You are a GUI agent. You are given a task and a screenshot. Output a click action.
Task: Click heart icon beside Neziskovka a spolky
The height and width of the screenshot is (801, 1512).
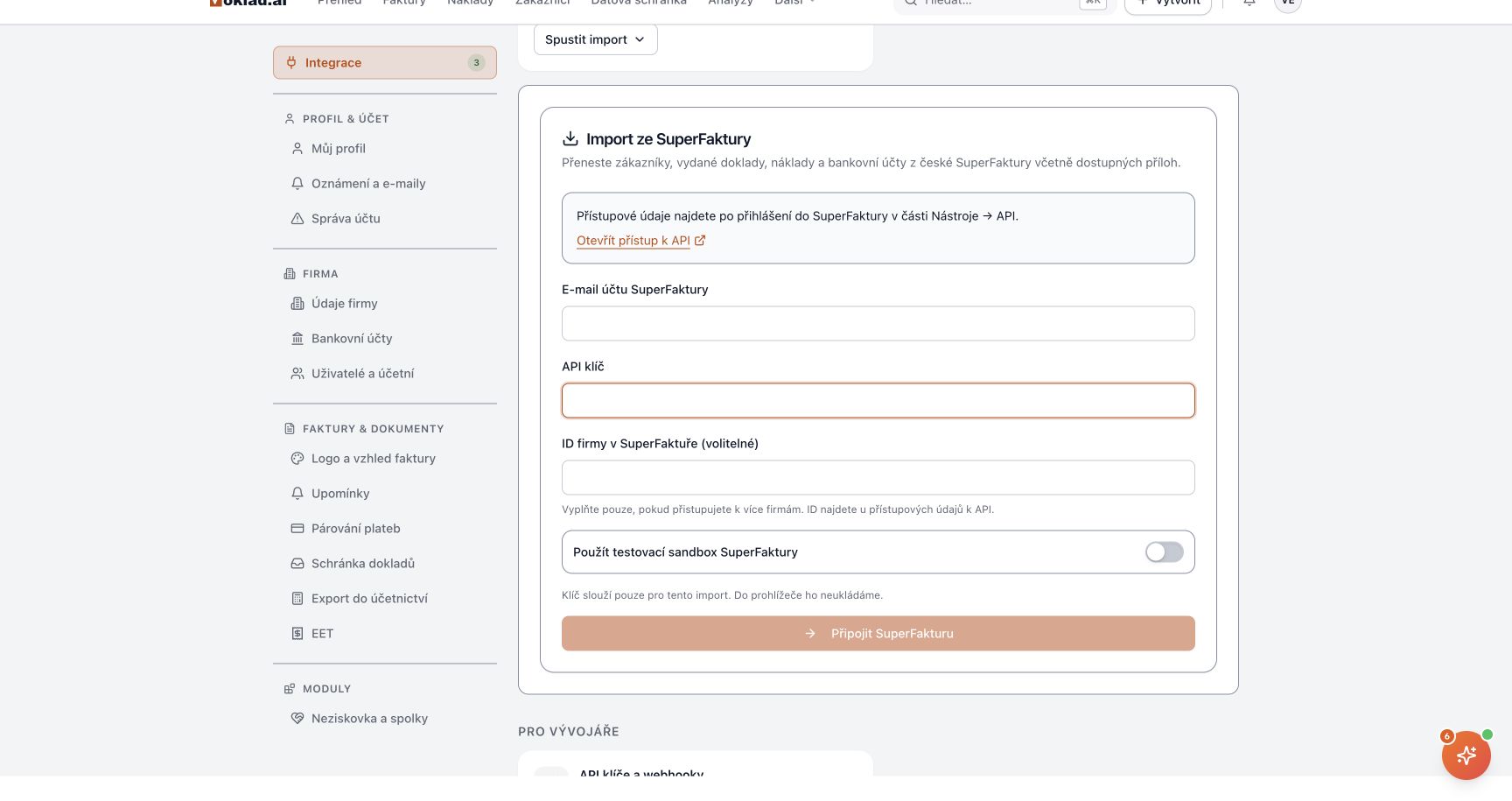[297, 719]
